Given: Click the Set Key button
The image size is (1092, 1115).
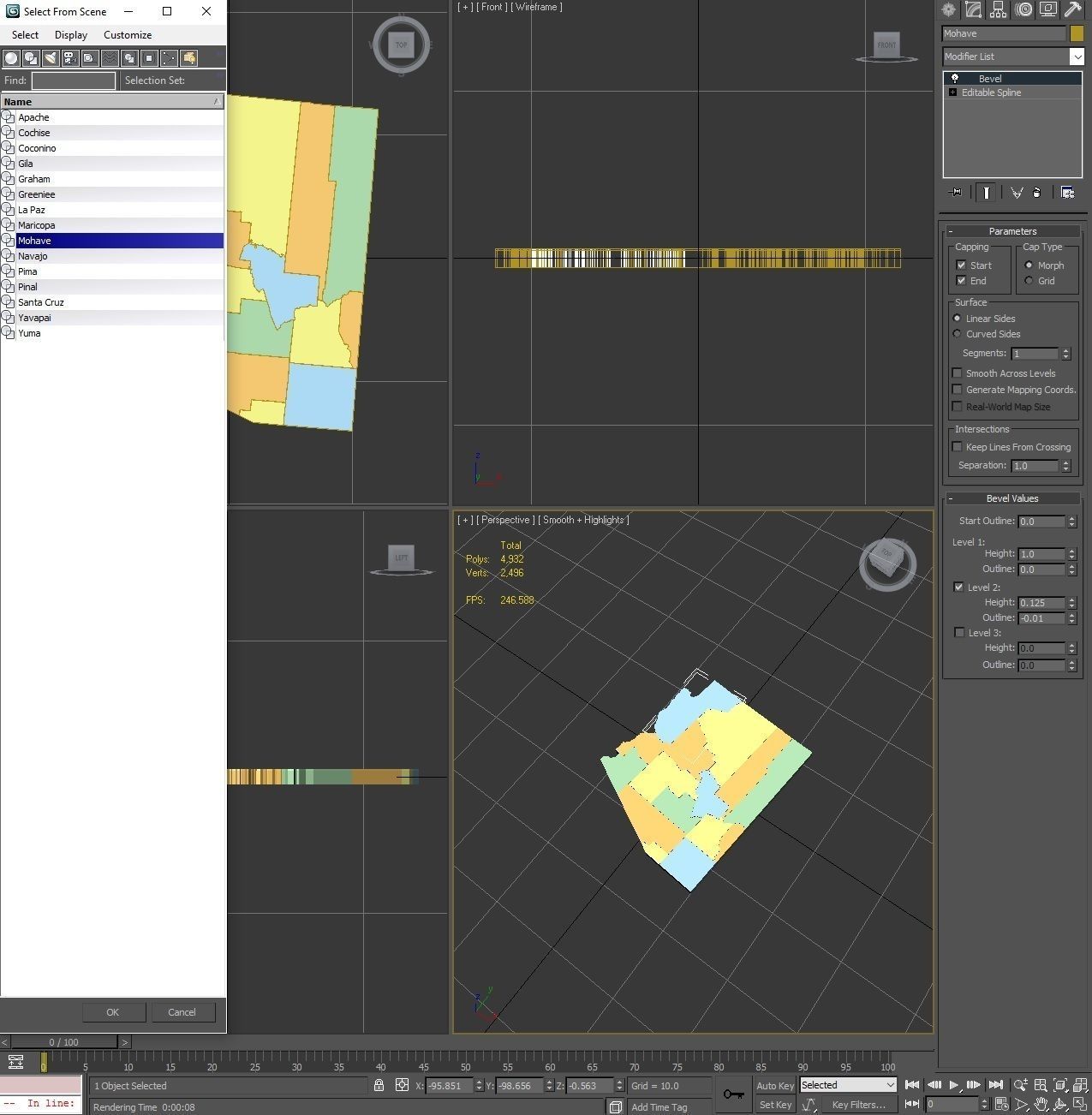Looking at the screenshot, I should (x=775, y=1105).
